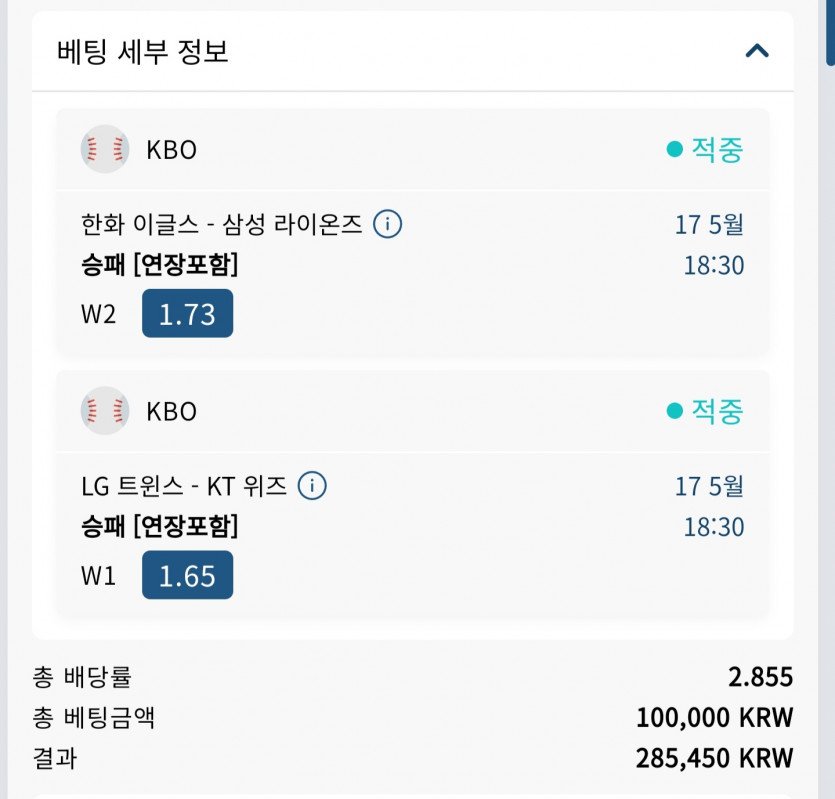Collapse the 베팅 세부 정보 section chevron
Image resolution: width=835 pixels, height=799 pixels.
pos(757,50)
